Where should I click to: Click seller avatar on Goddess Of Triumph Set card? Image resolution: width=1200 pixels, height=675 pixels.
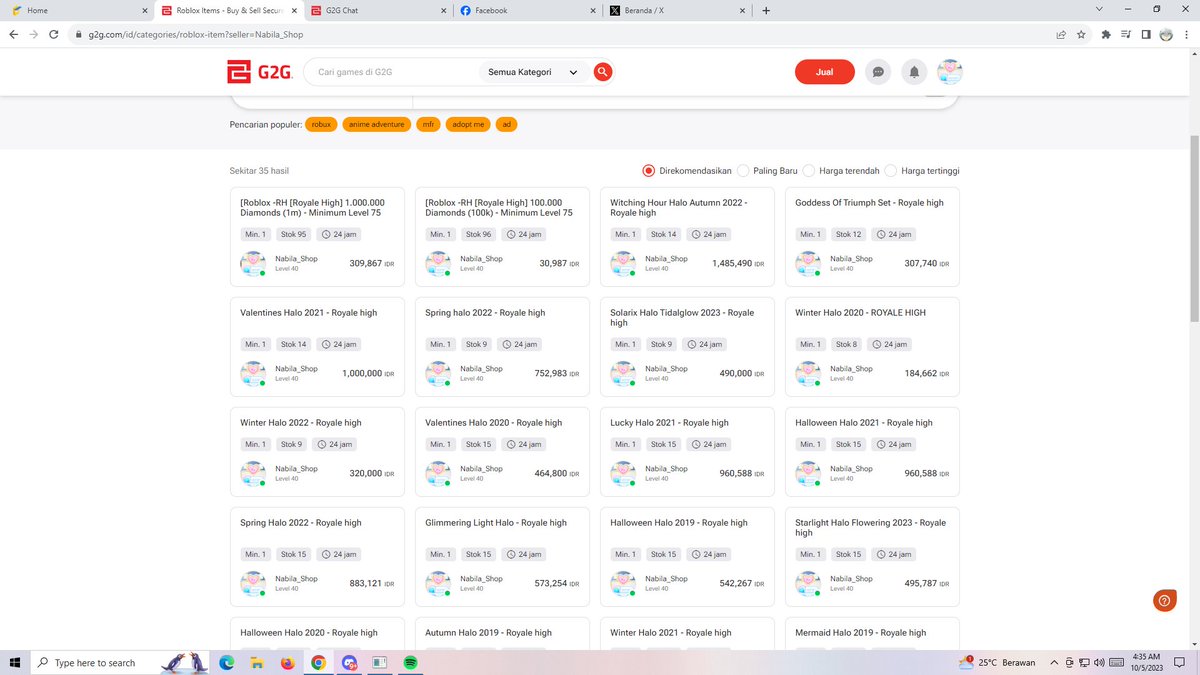point(807,264)
